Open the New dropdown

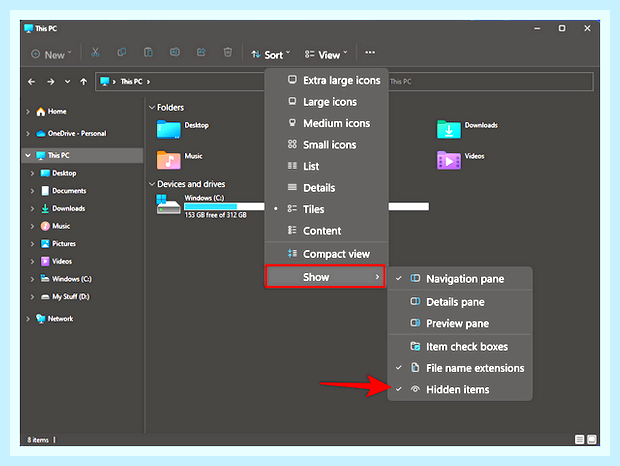tap(51, 55)
